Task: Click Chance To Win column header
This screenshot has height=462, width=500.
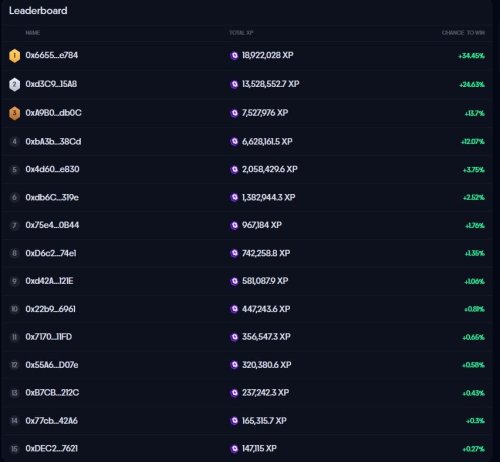Action: pyautogui.click(x=463, y=33)
